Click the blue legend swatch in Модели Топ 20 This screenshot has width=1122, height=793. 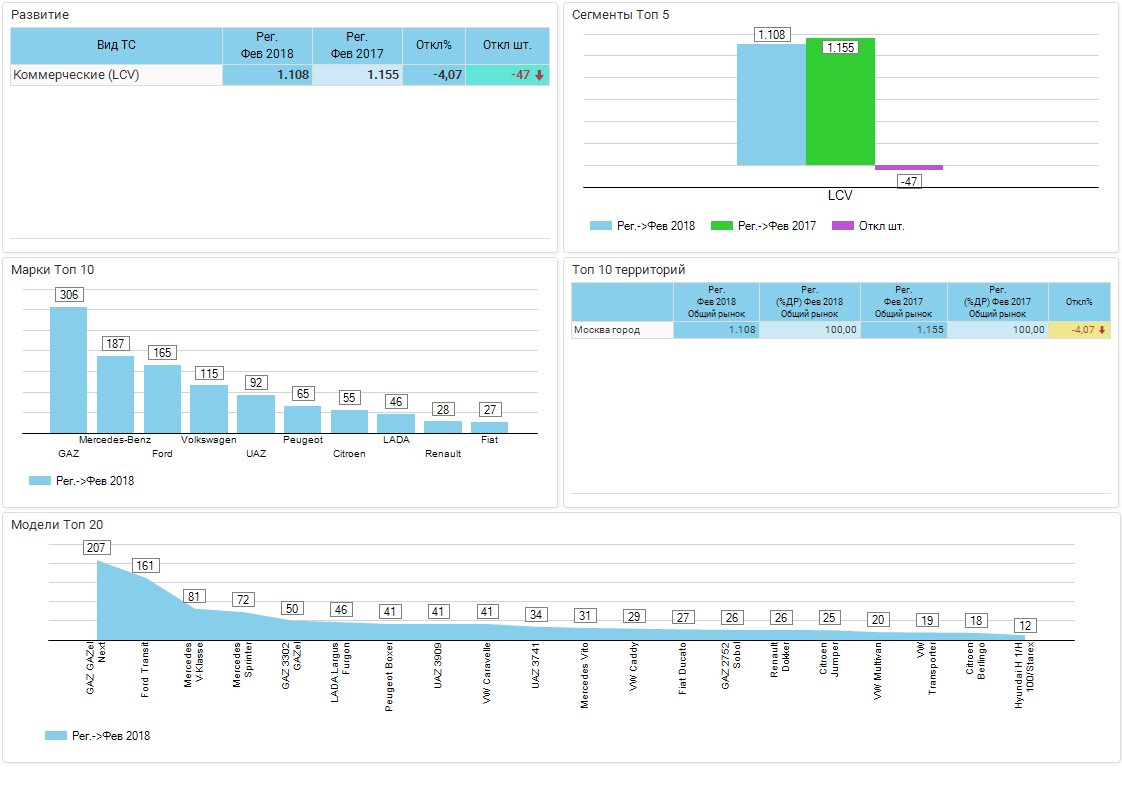point(56,735)
